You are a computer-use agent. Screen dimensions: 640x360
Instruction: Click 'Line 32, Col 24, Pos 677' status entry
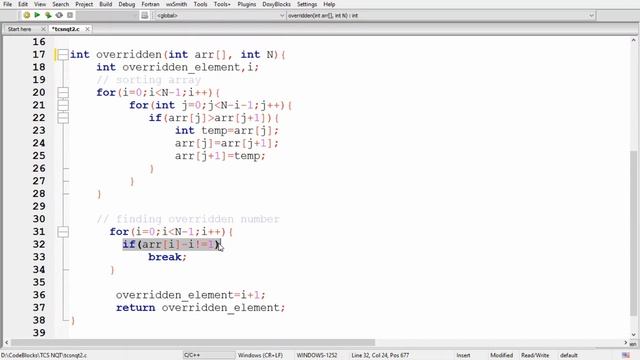pos(380,355)
